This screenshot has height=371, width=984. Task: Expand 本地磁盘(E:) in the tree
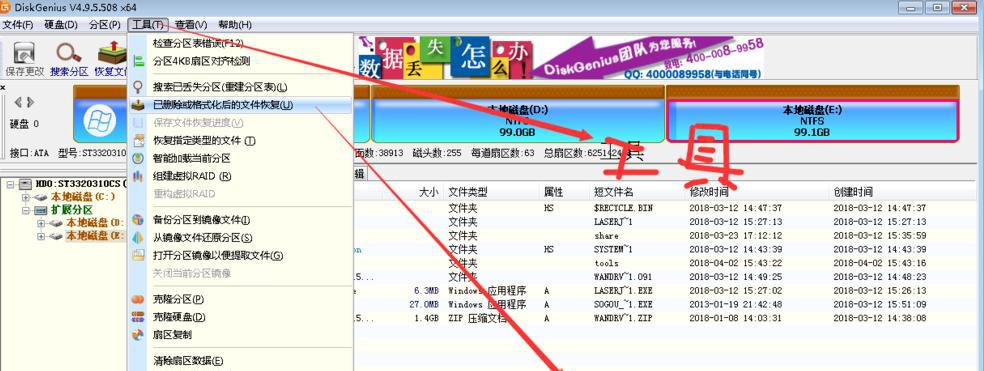pyautogui.click(x=41, y=237)
